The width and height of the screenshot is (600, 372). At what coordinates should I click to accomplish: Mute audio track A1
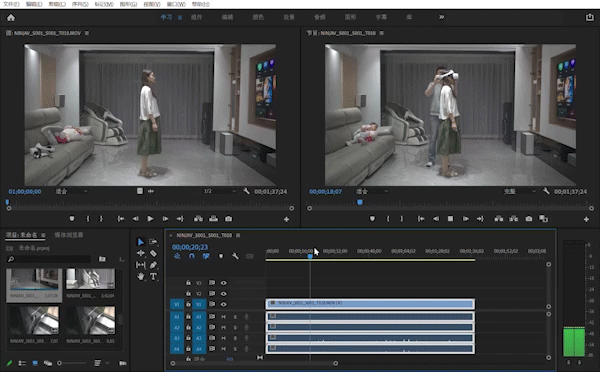coord(223,317)
